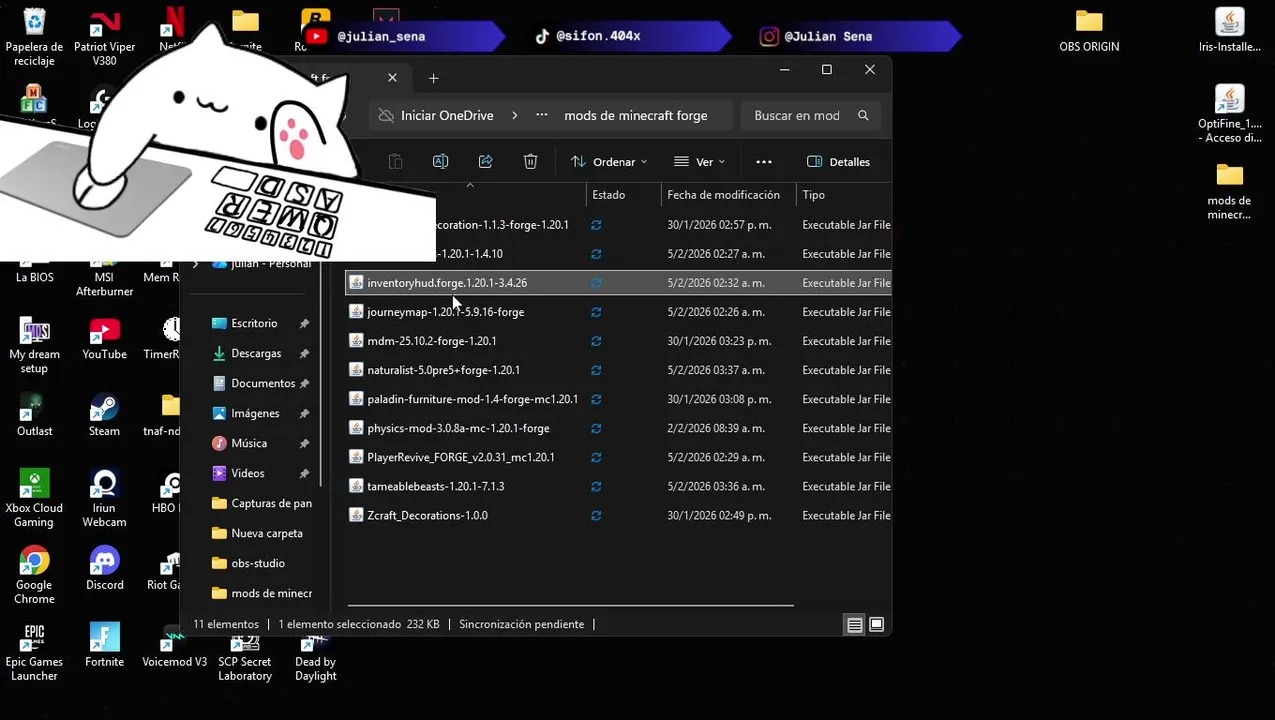Open Patriot Viper V380 desktop icon
Screen dimensions: 1275x720
point(104,37)
